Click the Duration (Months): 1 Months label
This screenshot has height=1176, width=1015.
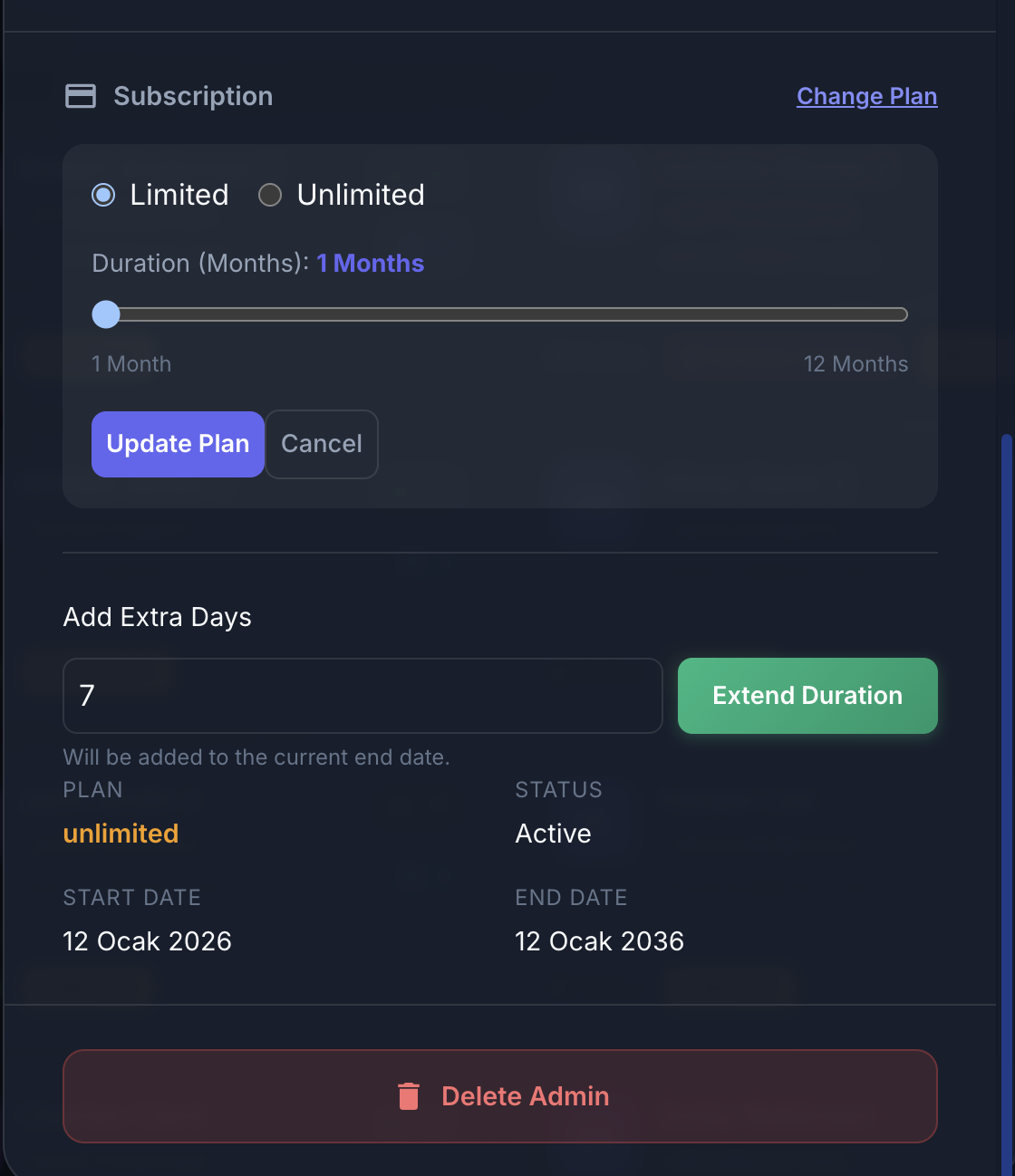[256, 263]
